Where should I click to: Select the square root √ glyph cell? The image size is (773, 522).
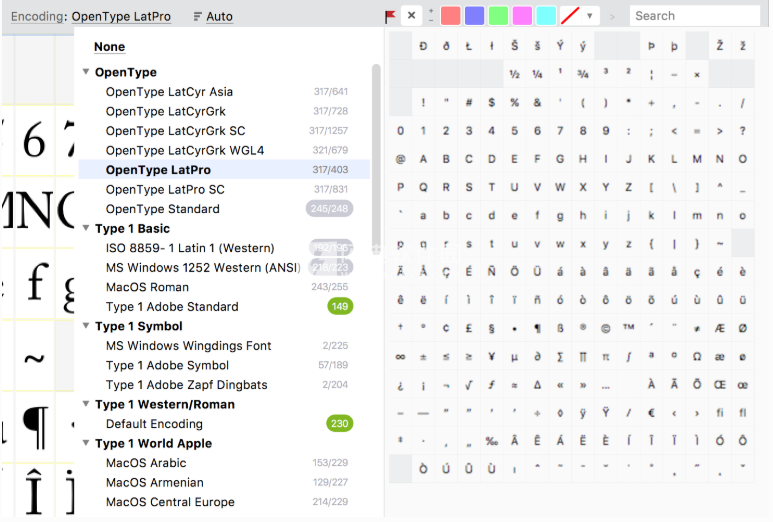coord(469,384)
